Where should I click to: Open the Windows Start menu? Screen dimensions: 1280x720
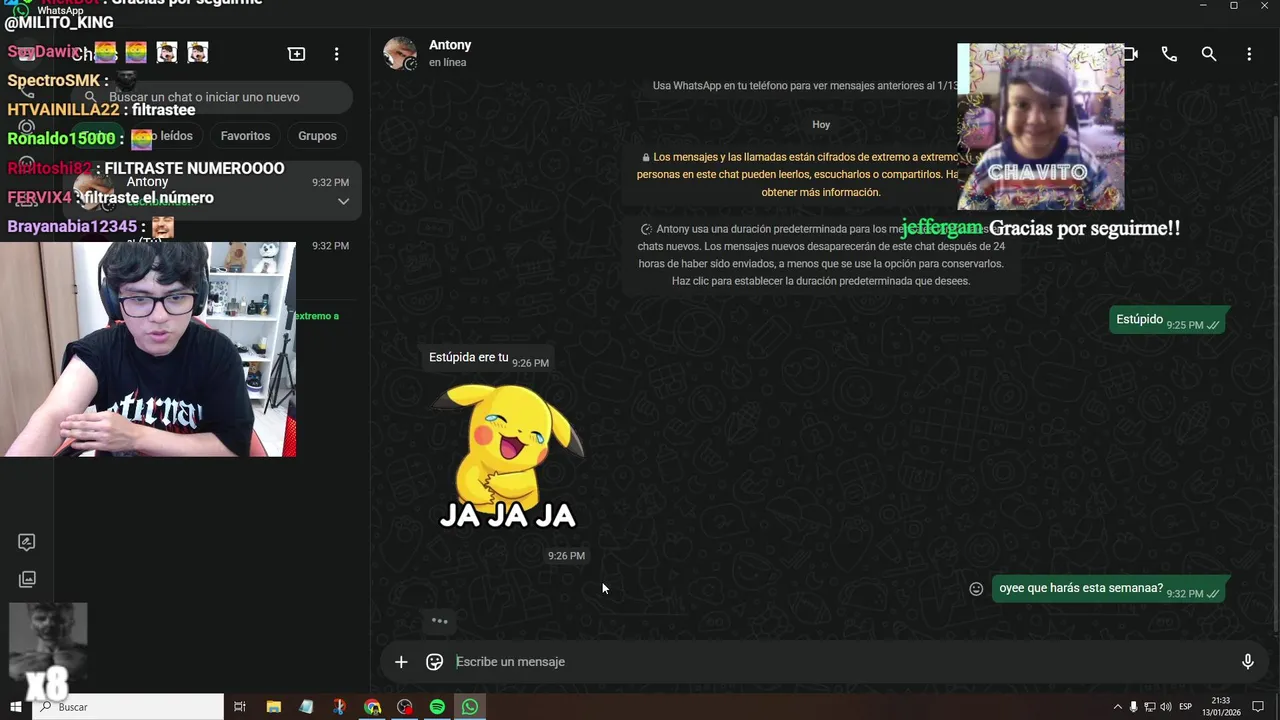[x=15, y=707]
